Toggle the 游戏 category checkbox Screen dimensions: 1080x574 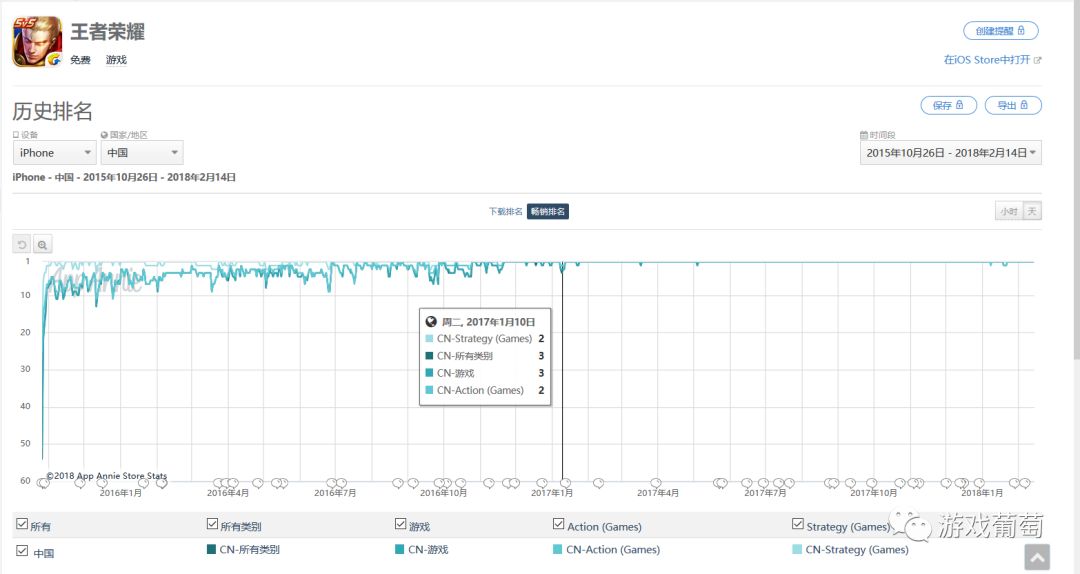[x=400, y=524]
